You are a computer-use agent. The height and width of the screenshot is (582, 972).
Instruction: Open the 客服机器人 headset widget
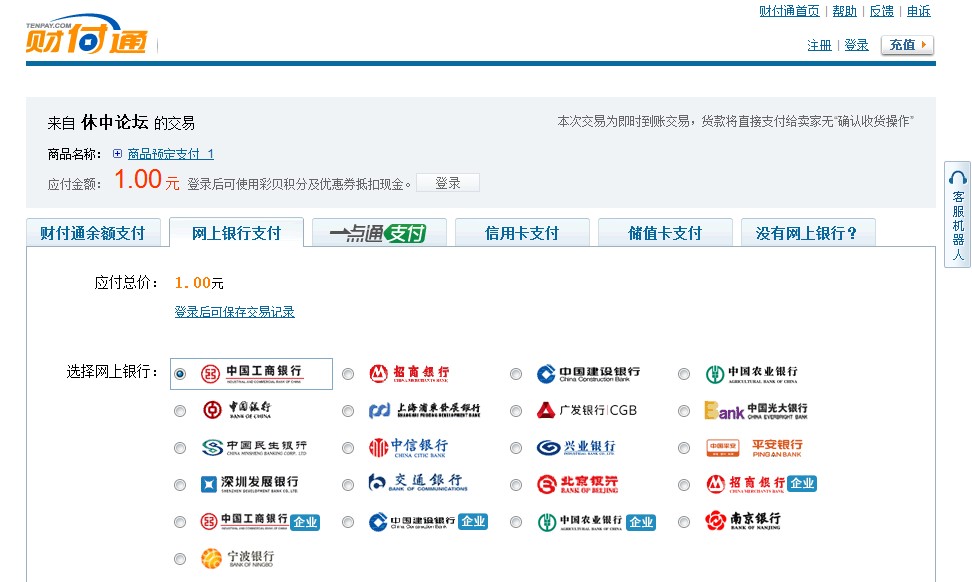click(958, 214)
